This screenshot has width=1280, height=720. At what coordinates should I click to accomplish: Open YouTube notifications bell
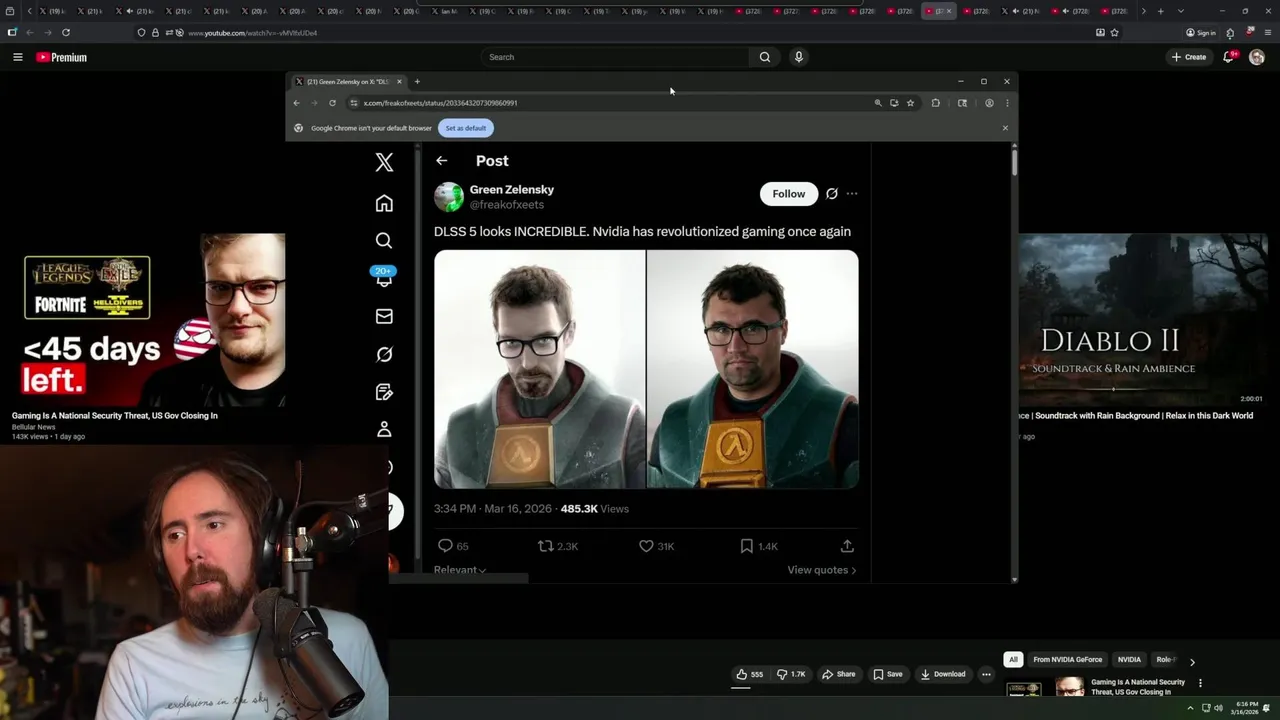(x=1229, y=57)
